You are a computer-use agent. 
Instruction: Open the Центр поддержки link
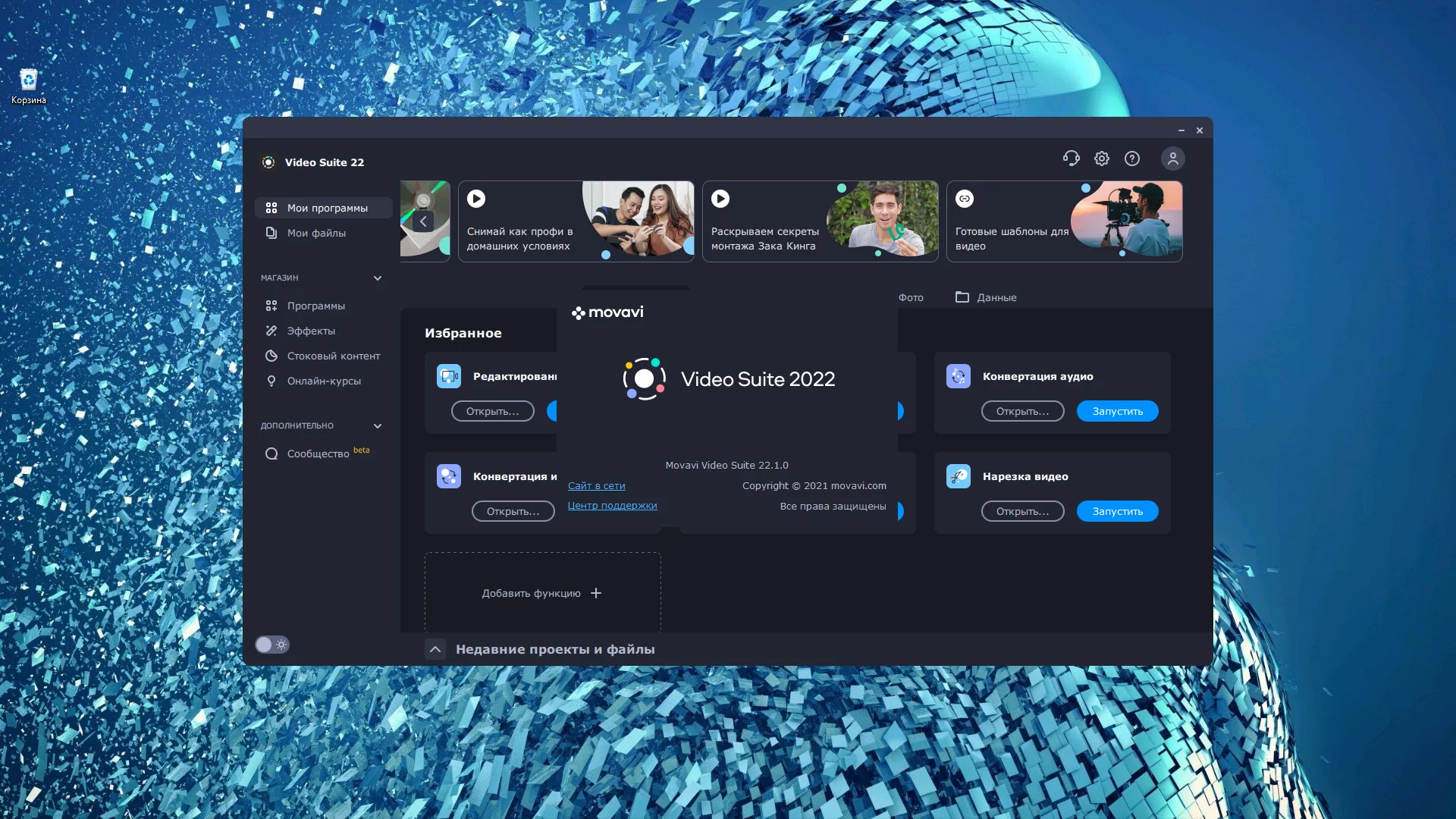(x=613, y=505)
